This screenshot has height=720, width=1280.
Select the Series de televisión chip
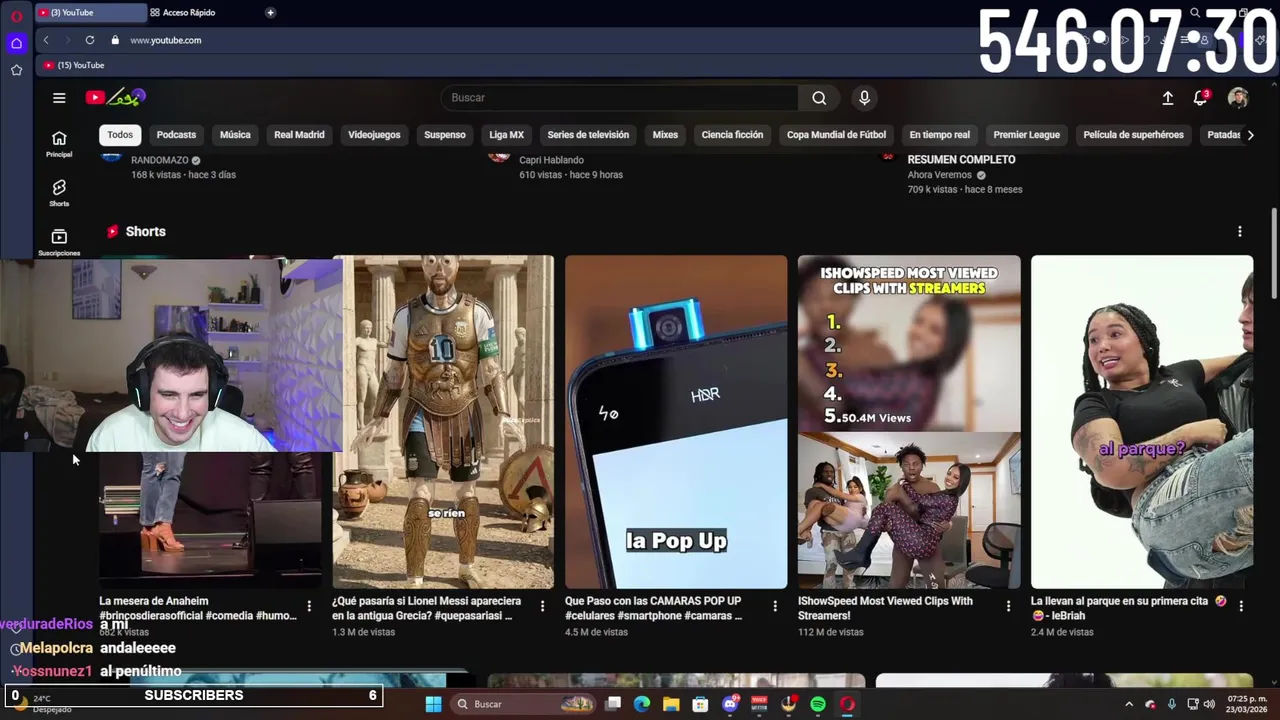(588, 135)
